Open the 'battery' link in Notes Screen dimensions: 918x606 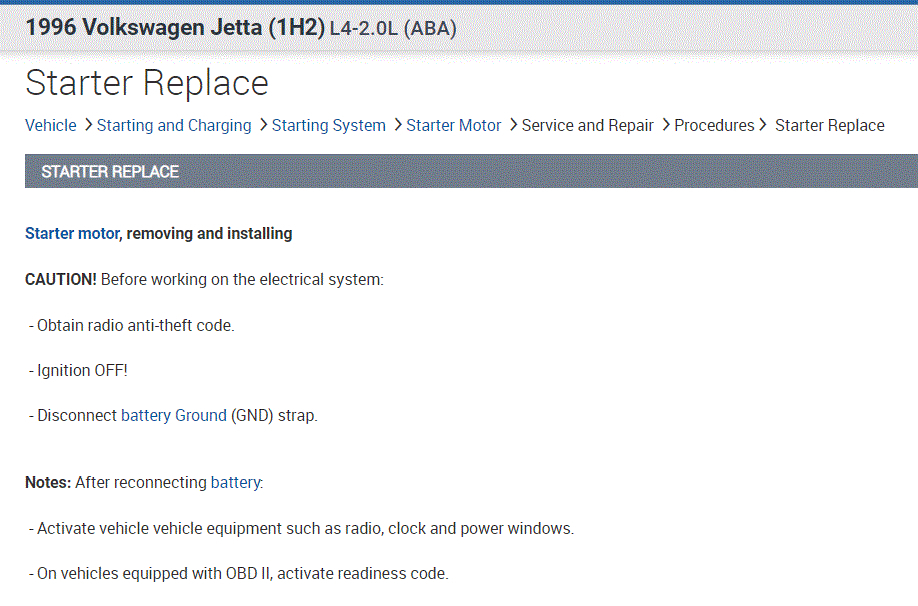235,482
